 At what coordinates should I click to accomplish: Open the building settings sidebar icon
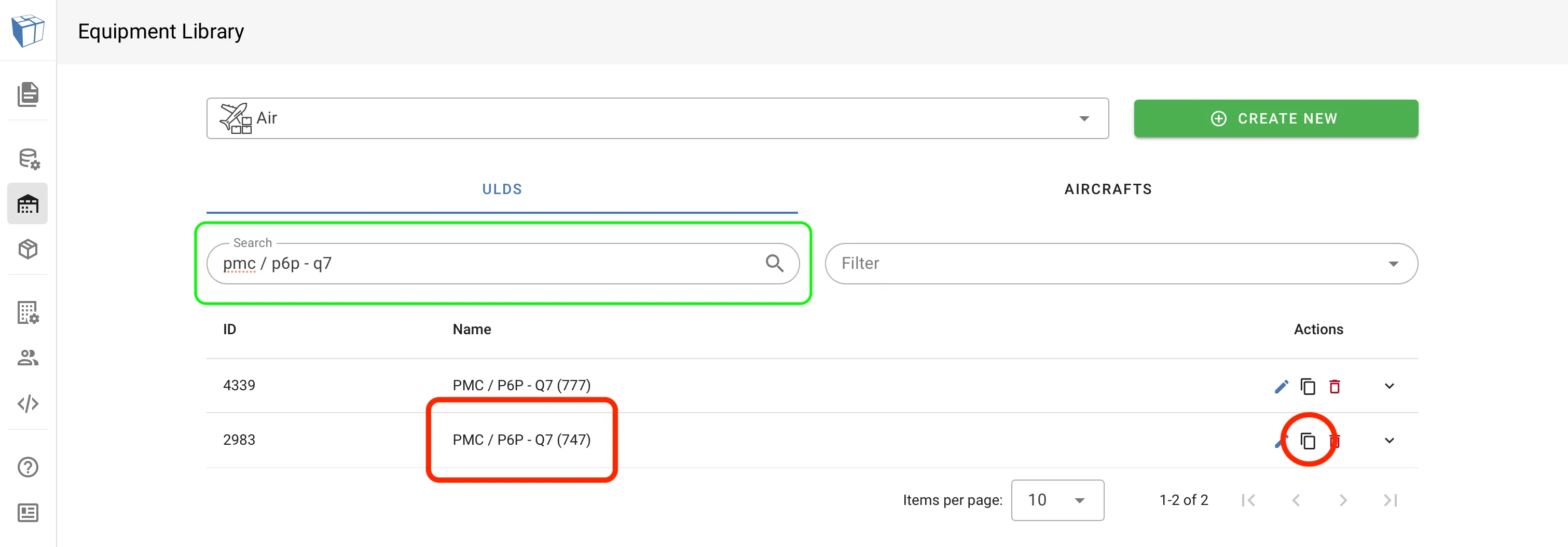(x=28, y=312)
